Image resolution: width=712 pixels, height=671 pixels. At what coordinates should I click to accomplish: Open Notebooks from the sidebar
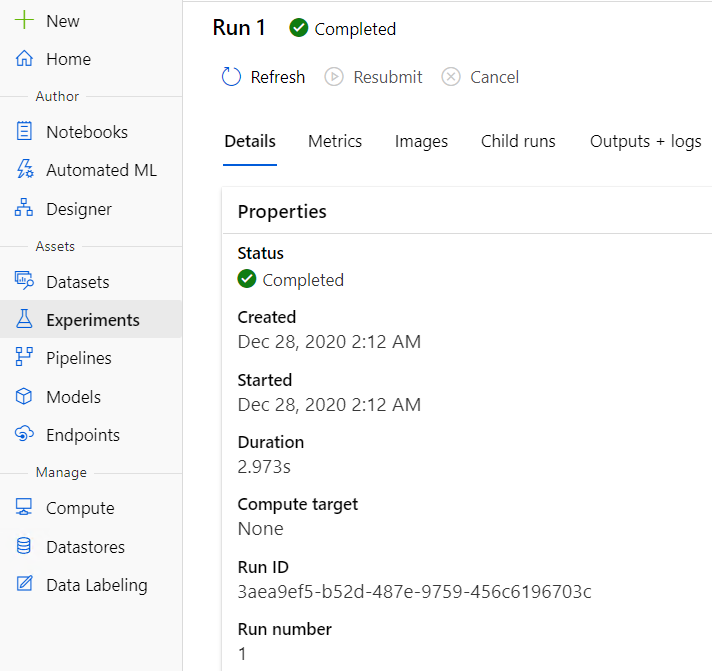point(87,132)
